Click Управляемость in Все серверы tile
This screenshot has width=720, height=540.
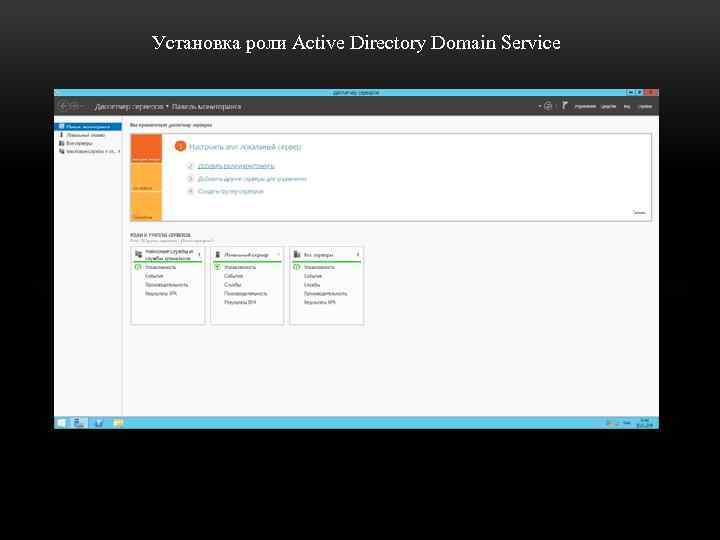point(319,267)
